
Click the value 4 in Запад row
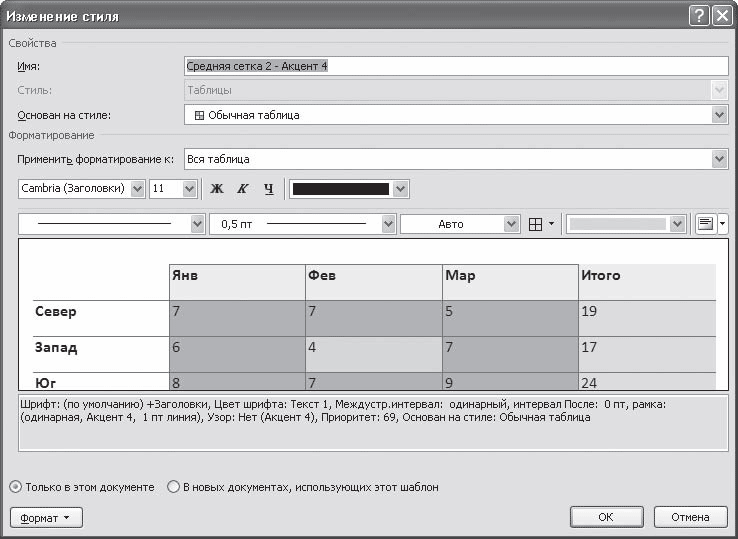[x=312, y=347]
